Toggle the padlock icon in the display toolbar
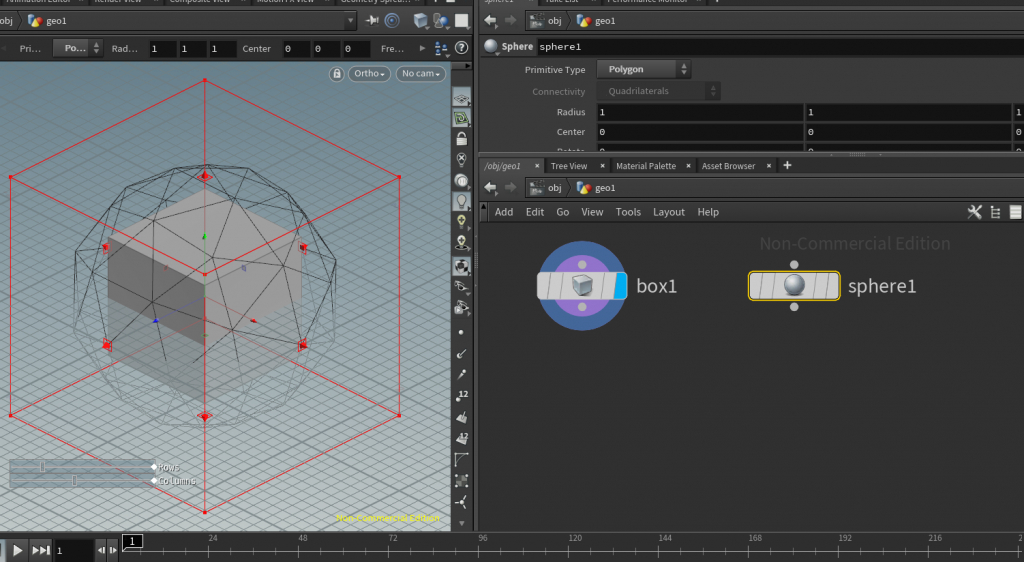The width and height of the screenshot is (1024, 562). coord(461,139)
